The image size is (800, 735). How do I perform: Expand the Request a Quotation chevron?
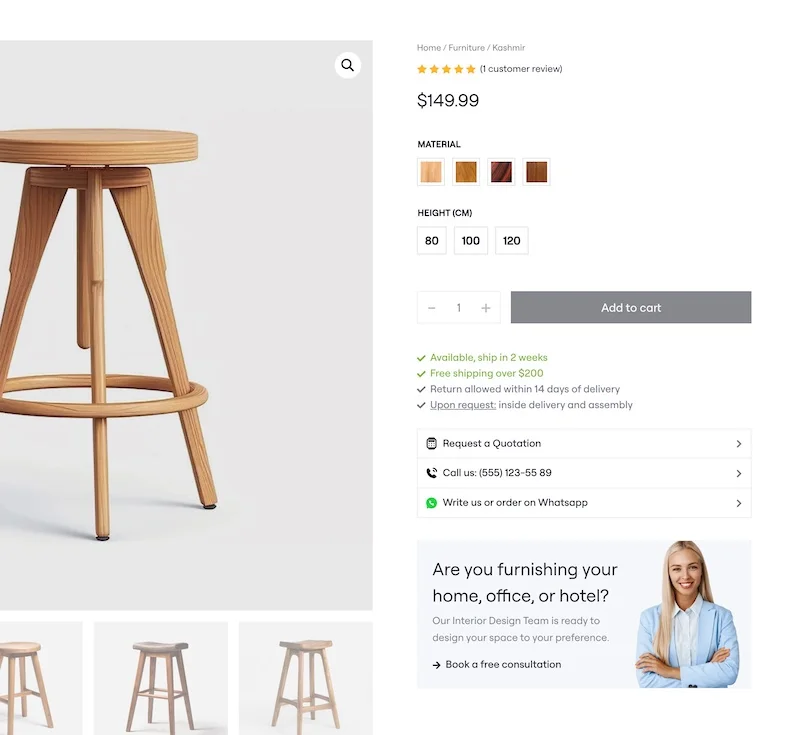(x=738, y=444)
